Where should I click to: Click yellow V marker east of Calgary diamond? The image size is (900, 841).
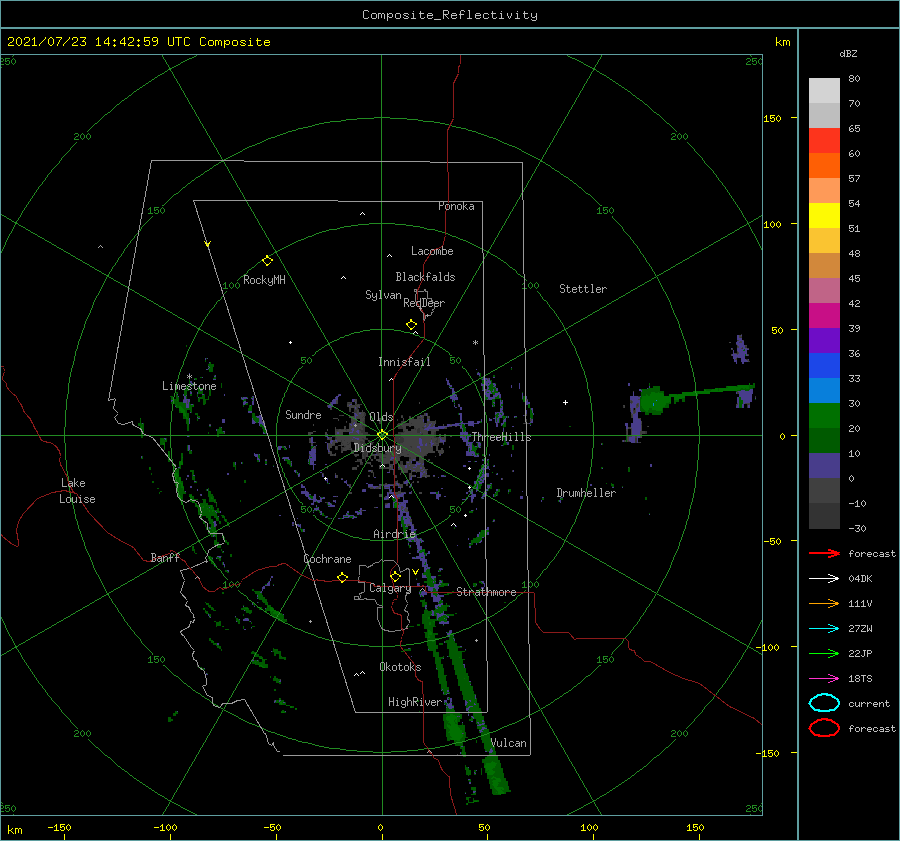coord(415,572)
